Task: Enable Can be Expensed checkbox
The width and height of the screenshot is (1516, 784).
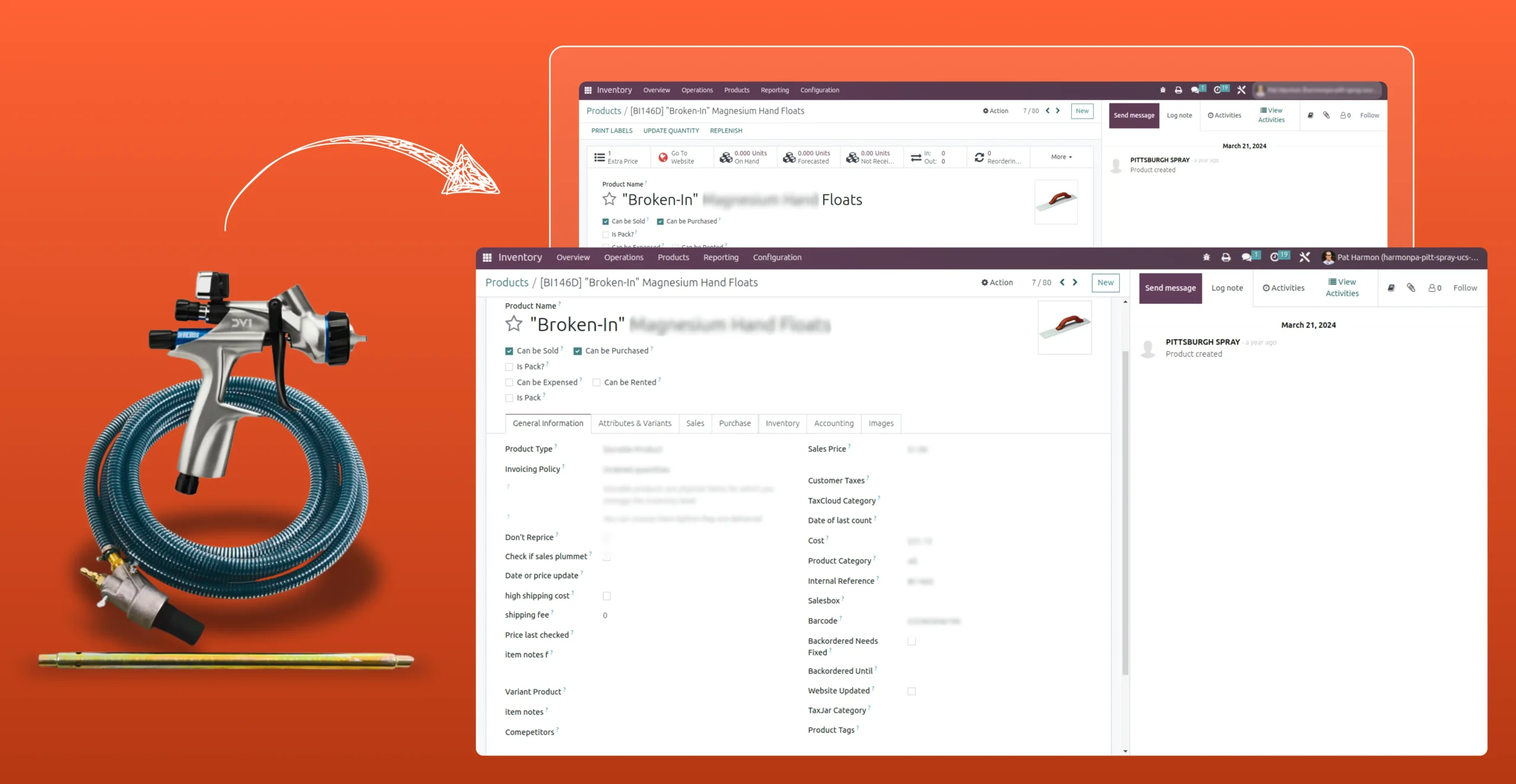Action: 509,383
